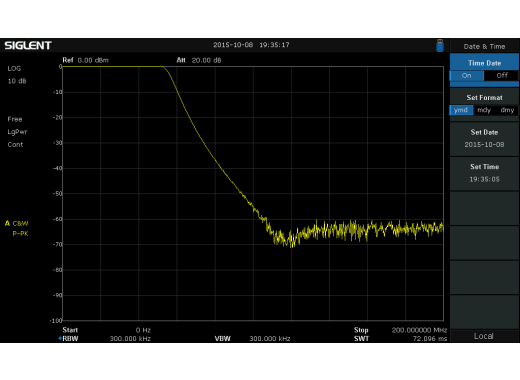The height and width of the screenshot is (380, 520).
Task: Click trace A C&W indicator
Action: (x=17, y=223)
